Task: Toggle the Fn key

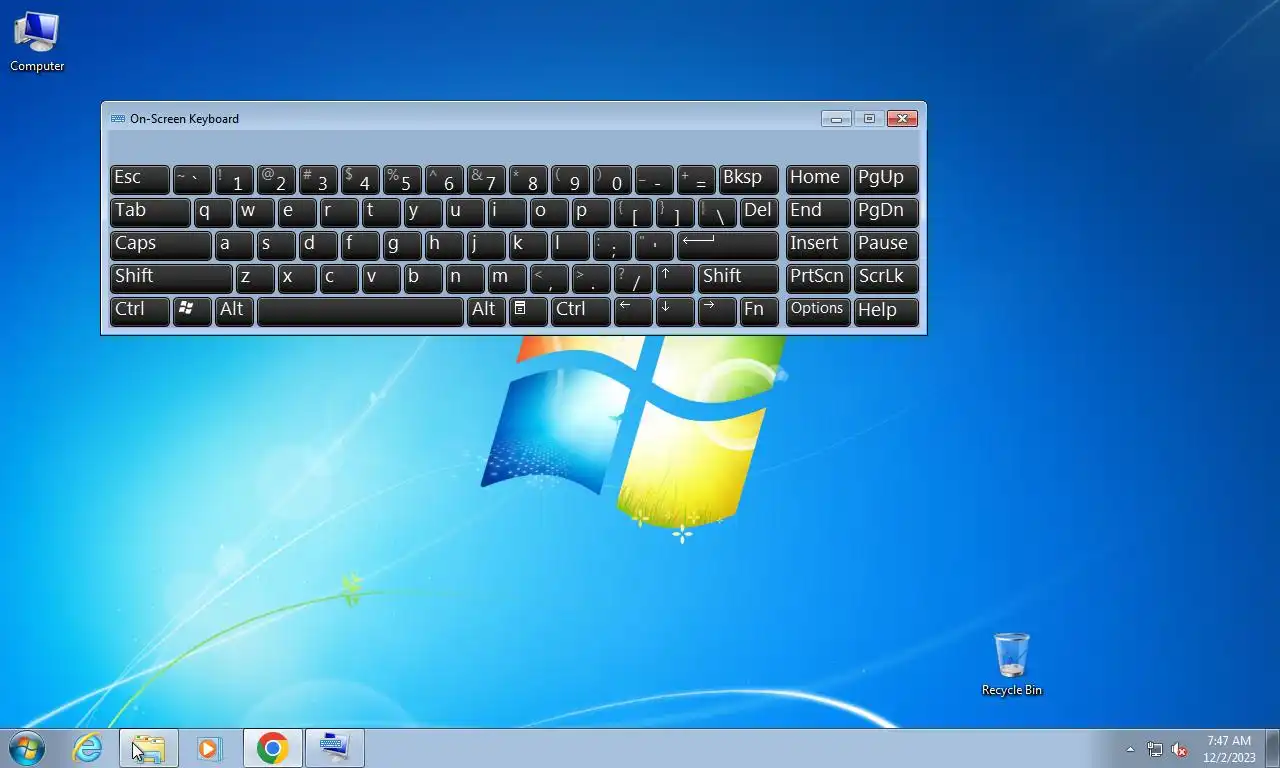Action: pos(759,311)
